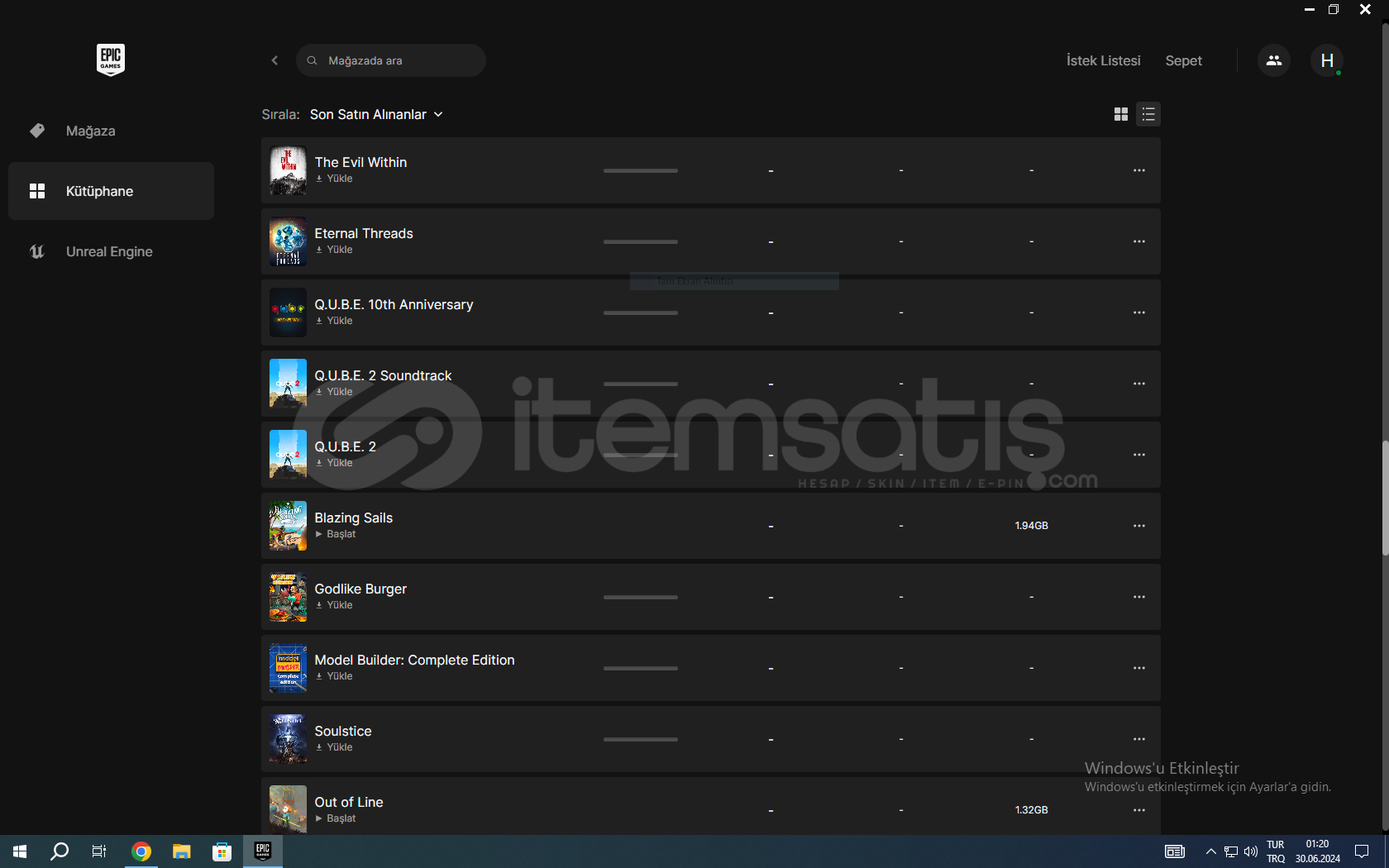Open Microsoft Store from taskbar
This screenshot has width=1389, height=868.
[x=222, y=851]
